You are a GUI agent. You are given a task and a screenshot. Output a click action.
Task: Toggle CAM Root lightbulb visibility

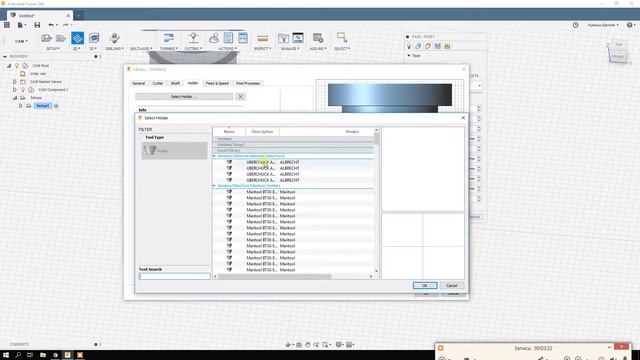point(17,65)
